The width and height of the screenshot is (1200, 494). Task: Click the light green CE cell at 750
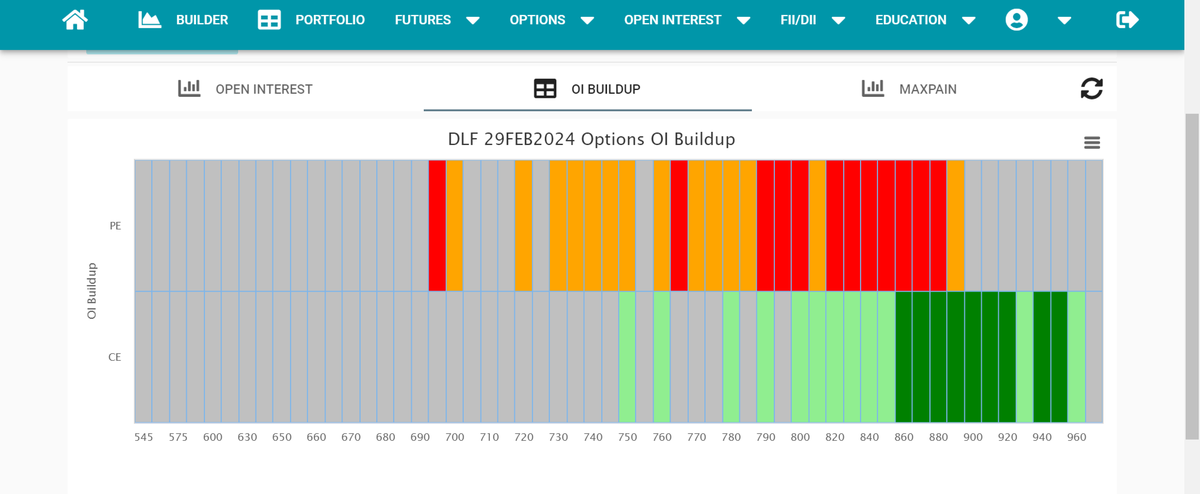[x=627, y=357]
